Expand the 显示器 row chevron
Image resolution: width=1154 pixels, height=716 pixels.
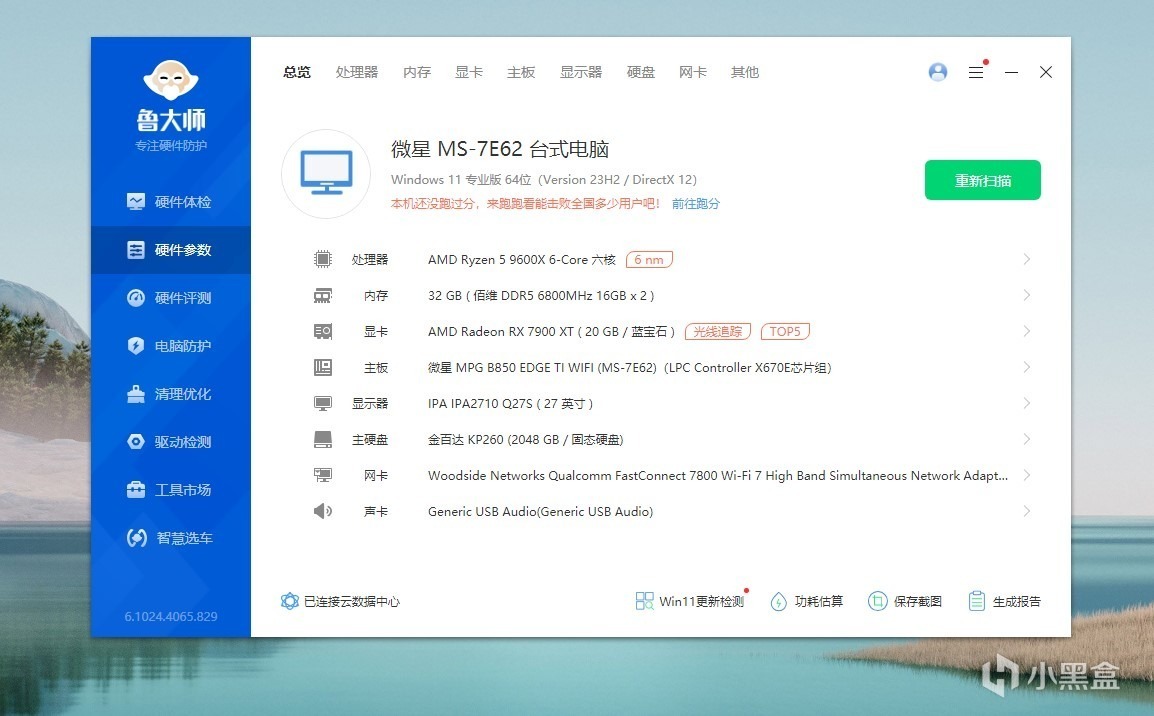1027,403
